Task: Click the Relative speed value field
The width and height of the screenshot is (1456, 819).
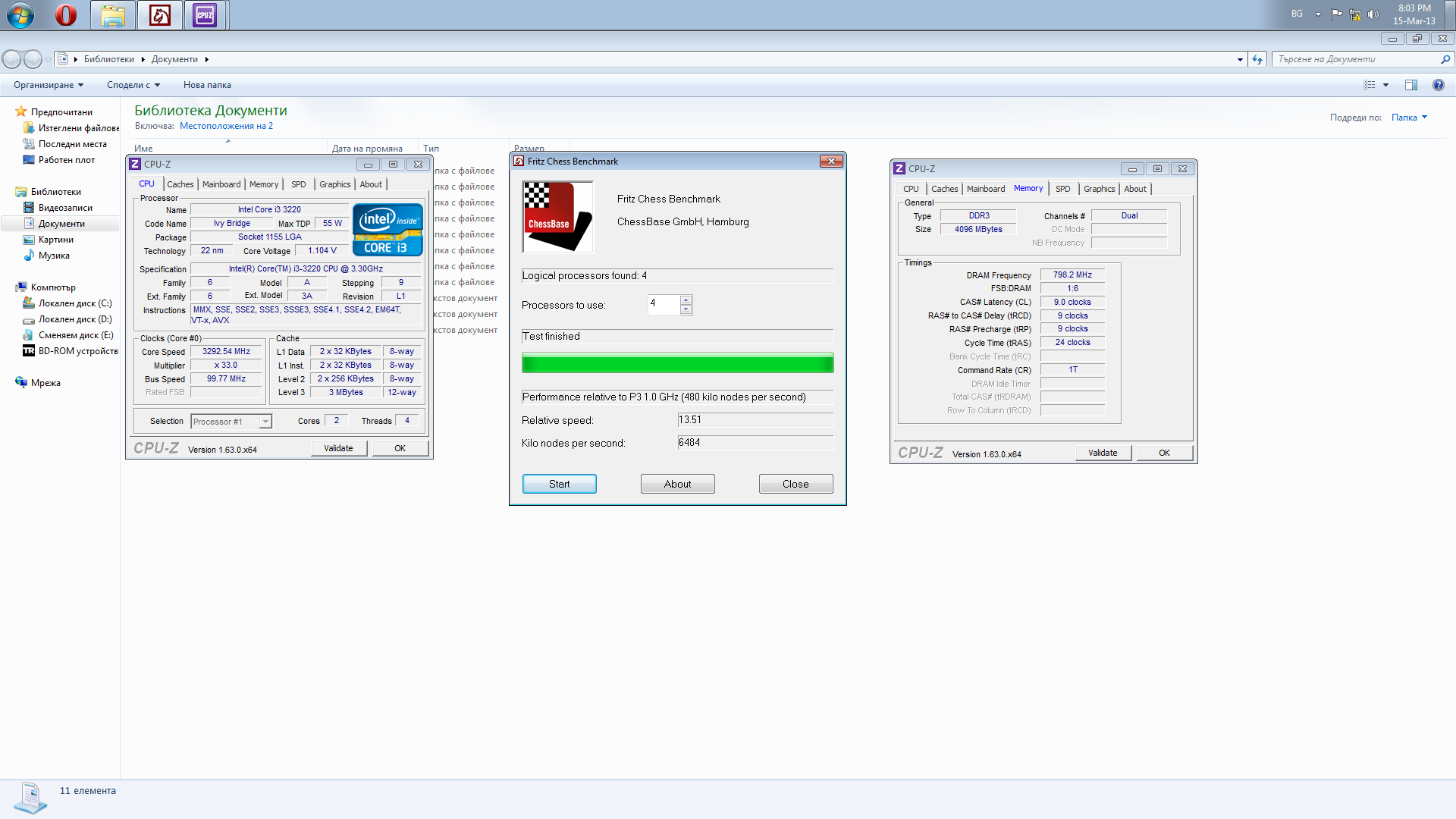Action: click(755, 420)
